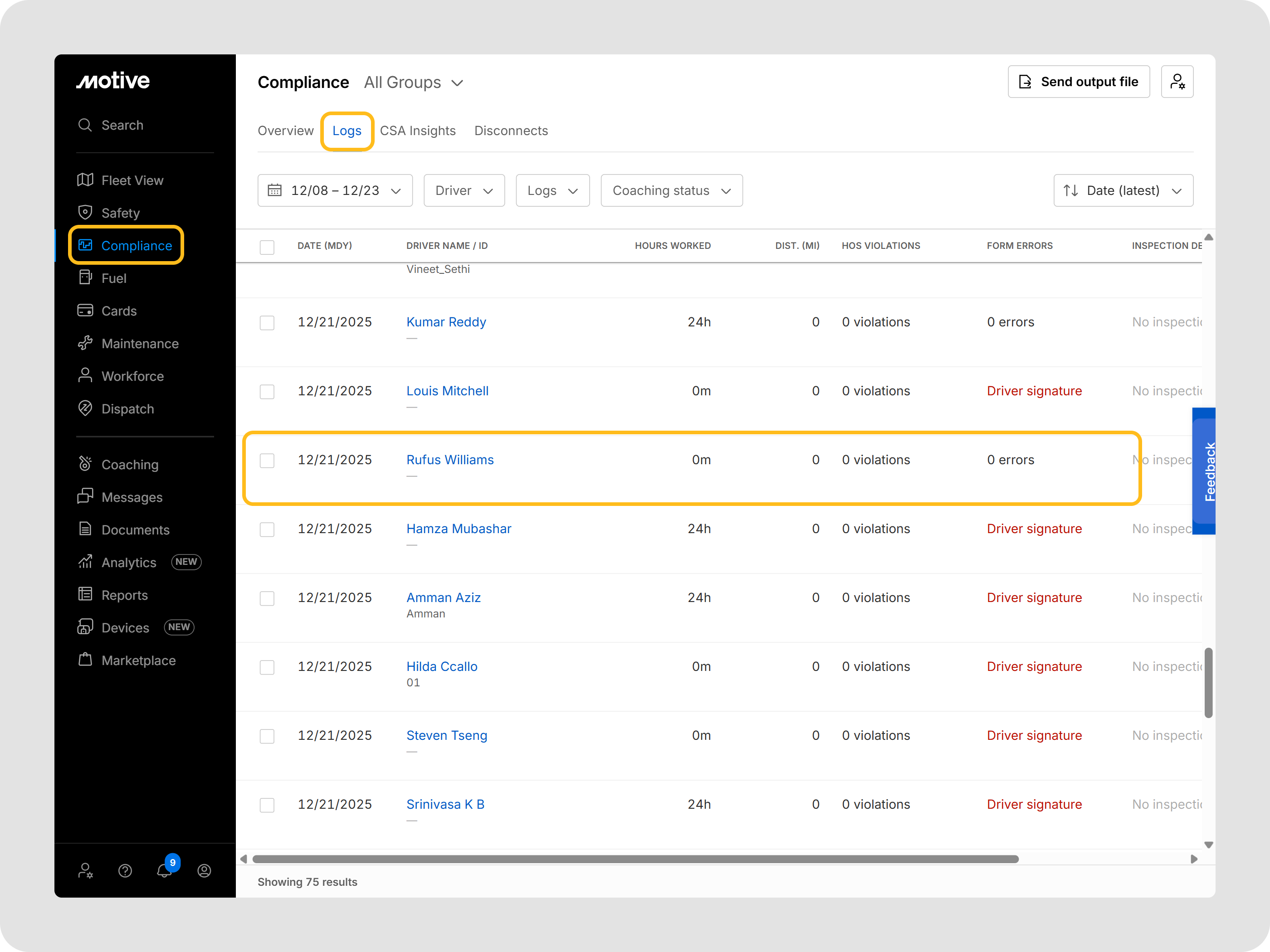
Task: Click the help question mark icon
Action: 125,871
